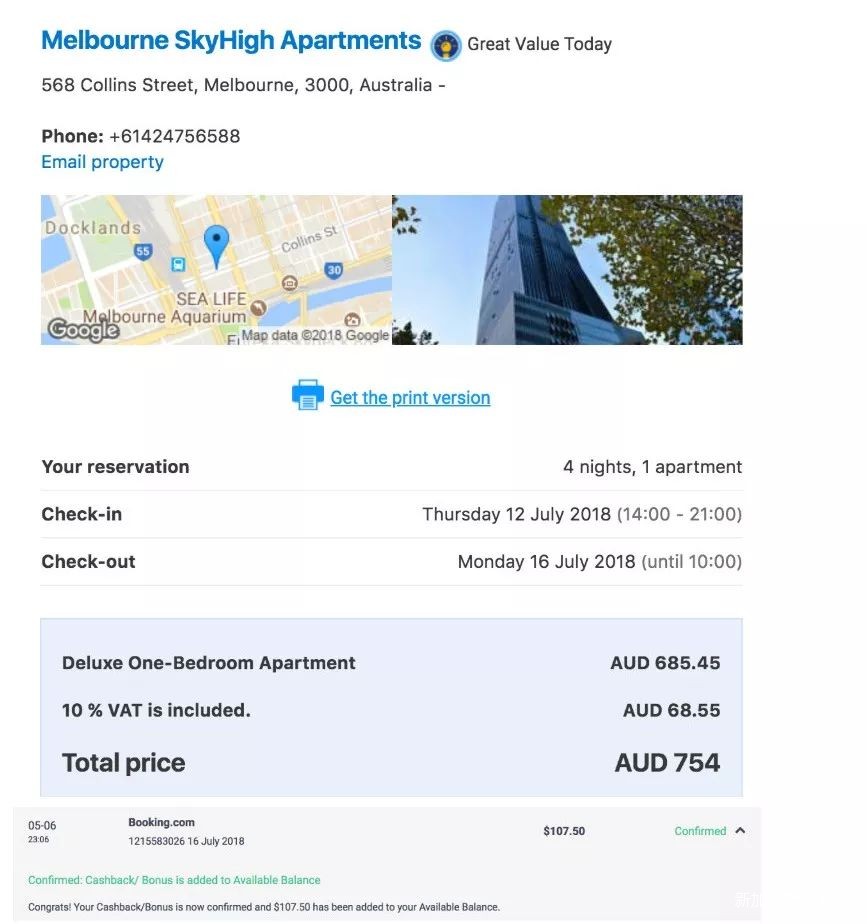
Task: Click the green Confirmed status label
Action: pyautogui.click(x=700, y=831)
